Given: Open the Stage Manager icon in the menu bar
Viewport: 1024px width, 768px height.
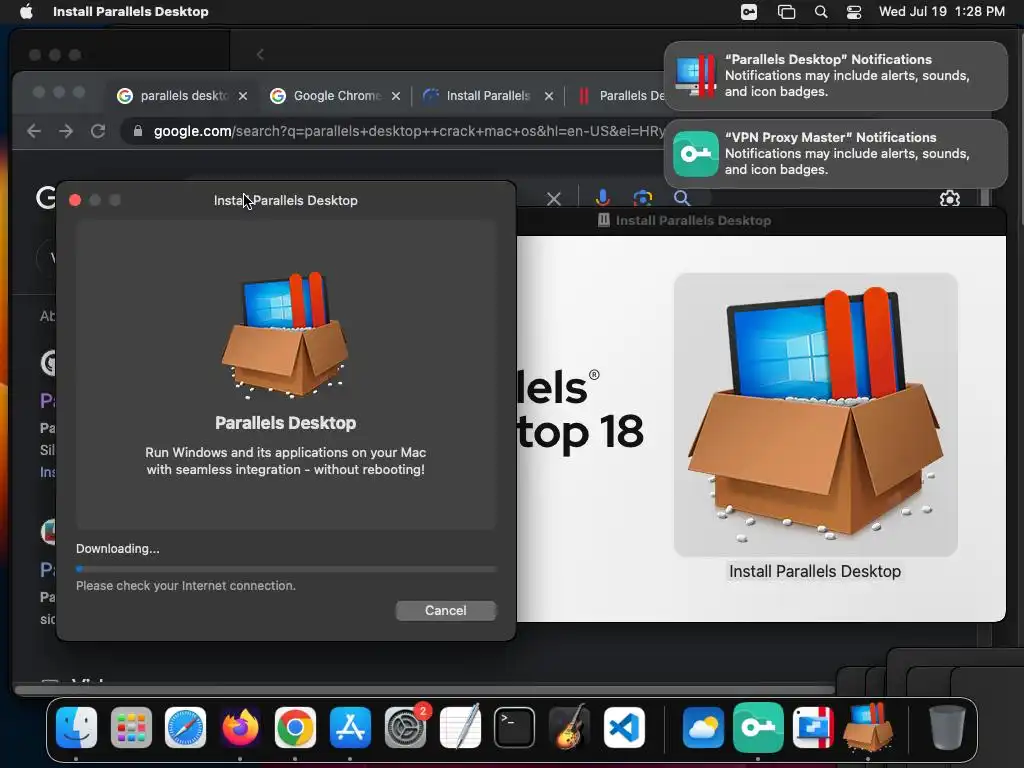Looking at the screenshot, I should [x=786, y=12].
